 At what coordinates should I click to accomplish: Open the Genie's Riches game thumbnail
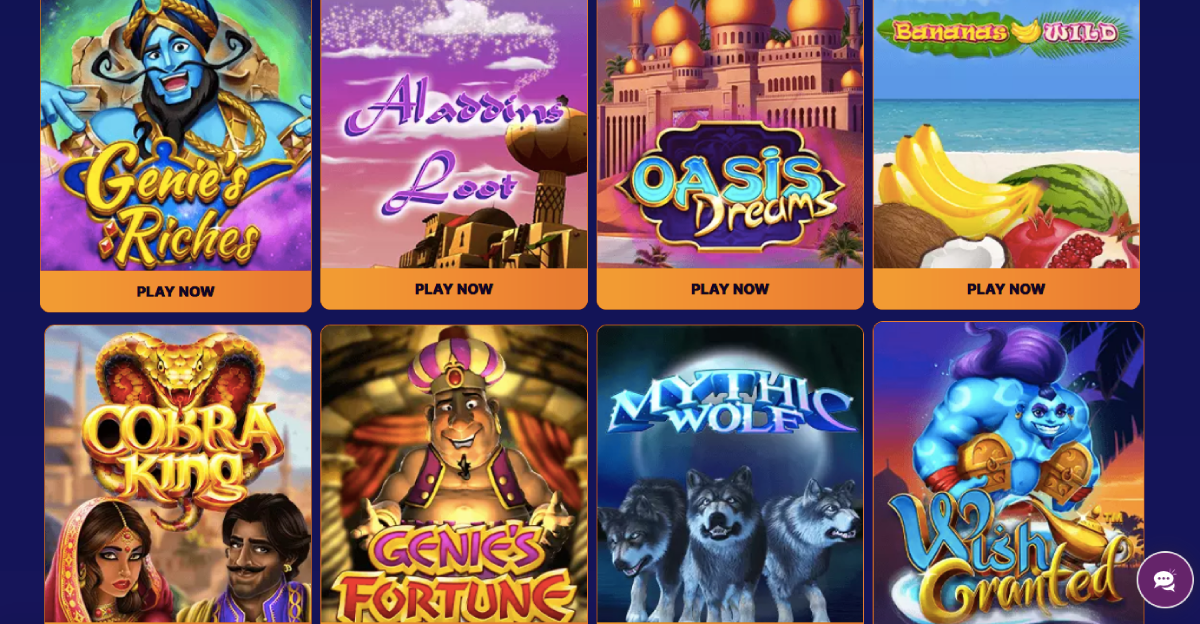(176, 135)
